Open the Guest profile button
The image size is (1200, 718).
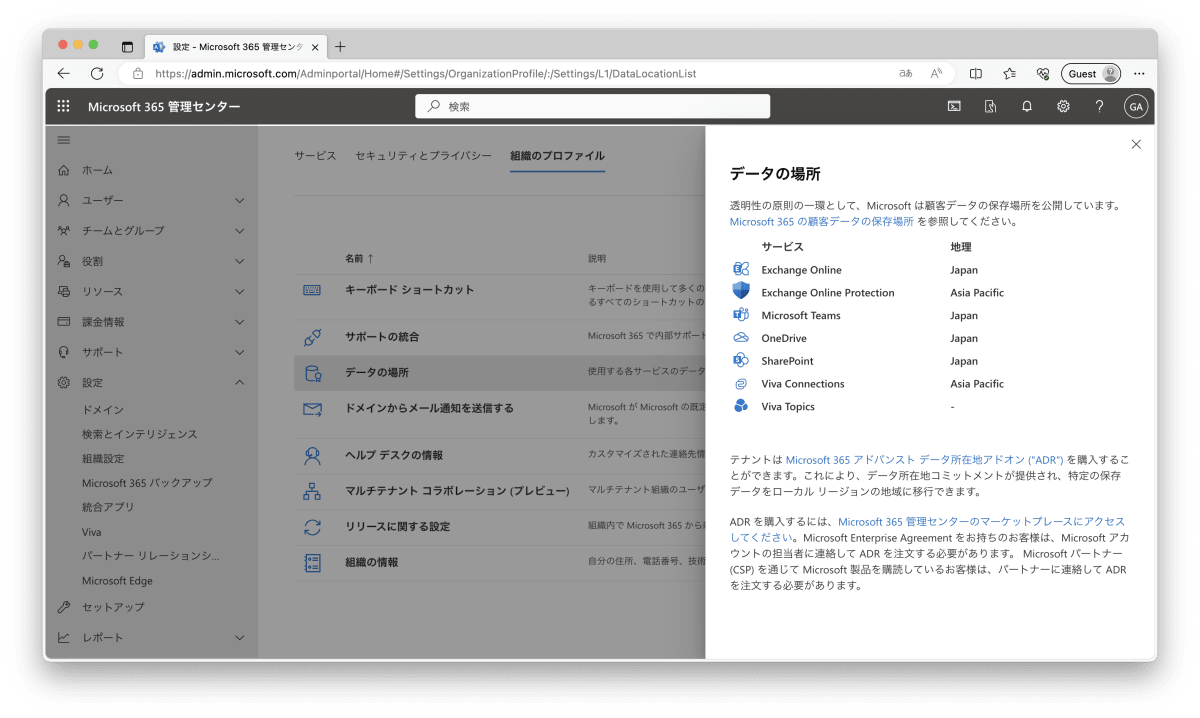click(1091, 74)
